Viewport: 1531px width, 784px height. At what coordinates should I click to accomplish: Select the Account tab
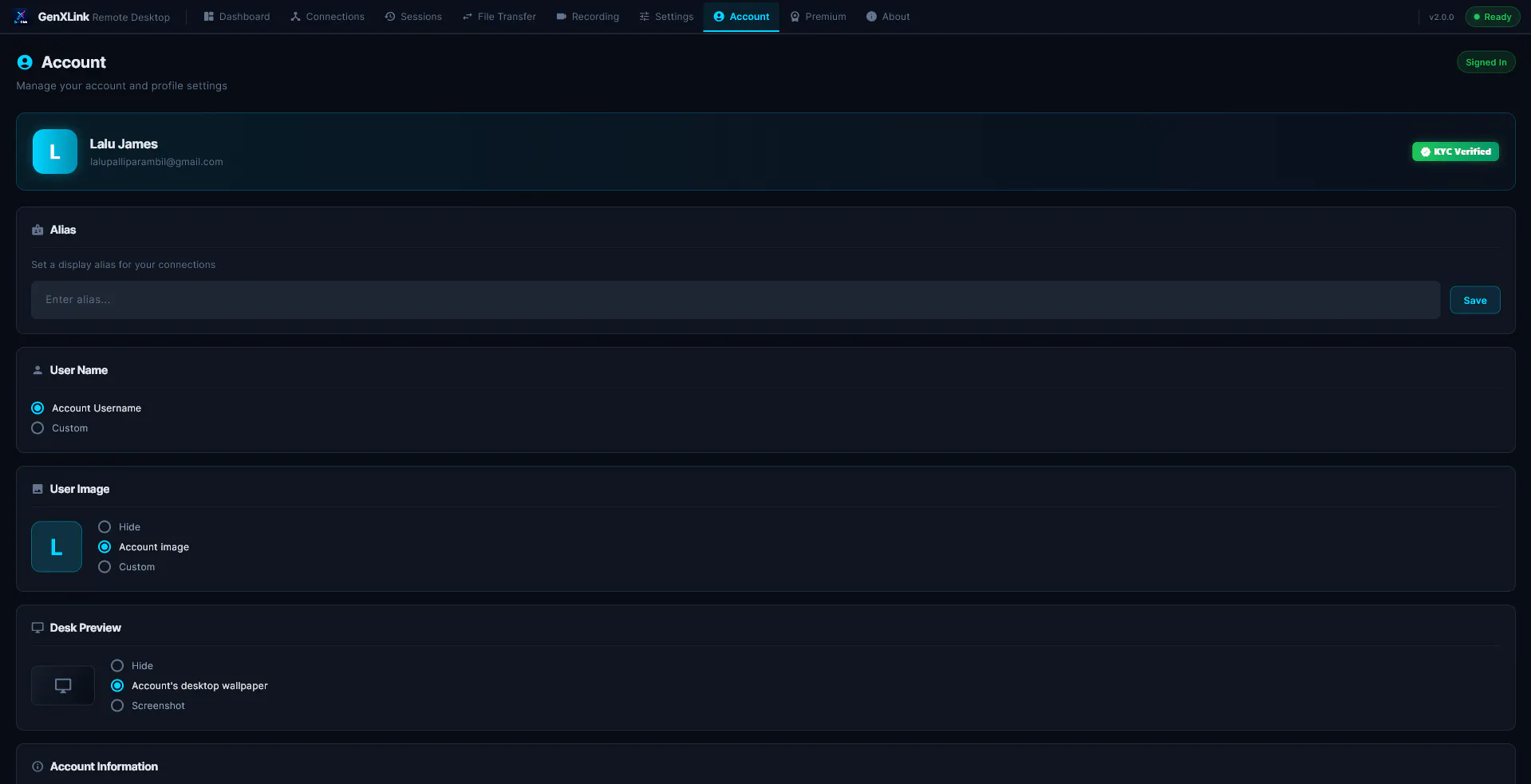pos(741,17)
